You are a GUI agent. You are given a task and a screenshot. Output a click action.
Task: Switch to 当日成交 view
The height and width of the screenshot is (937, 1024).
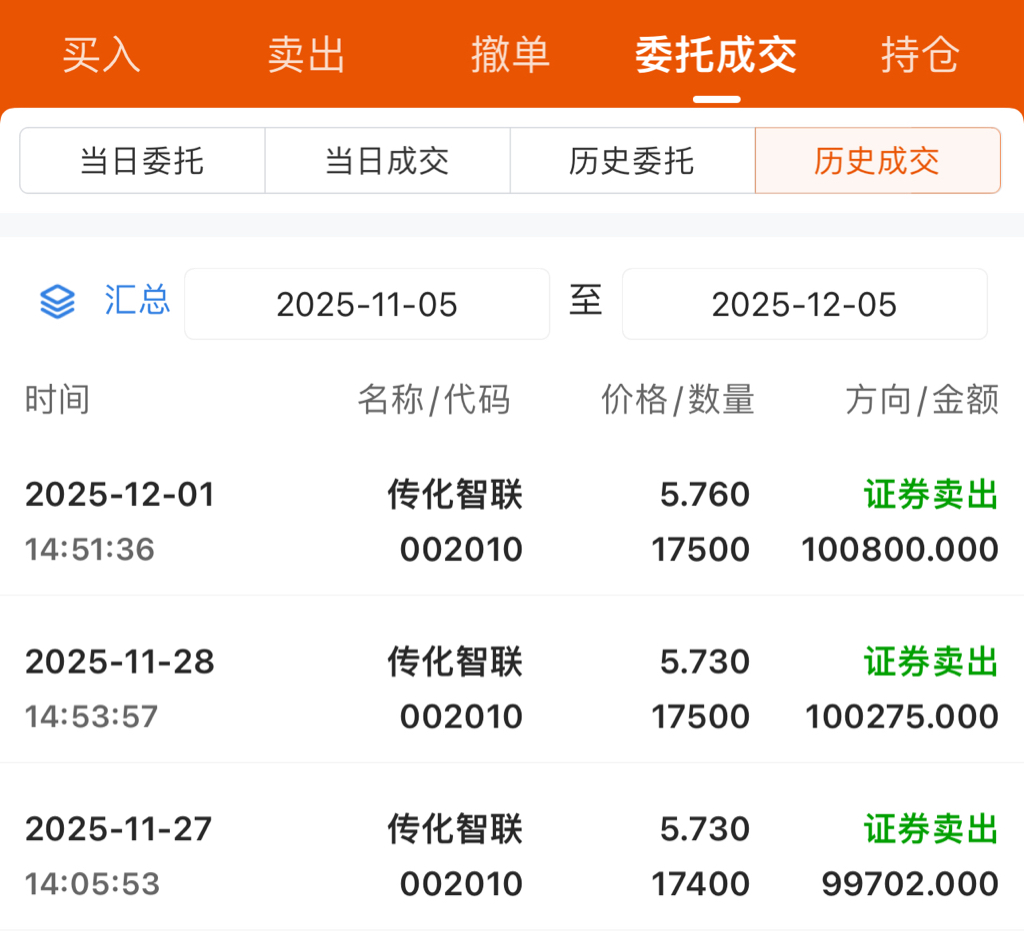point(387,160)
